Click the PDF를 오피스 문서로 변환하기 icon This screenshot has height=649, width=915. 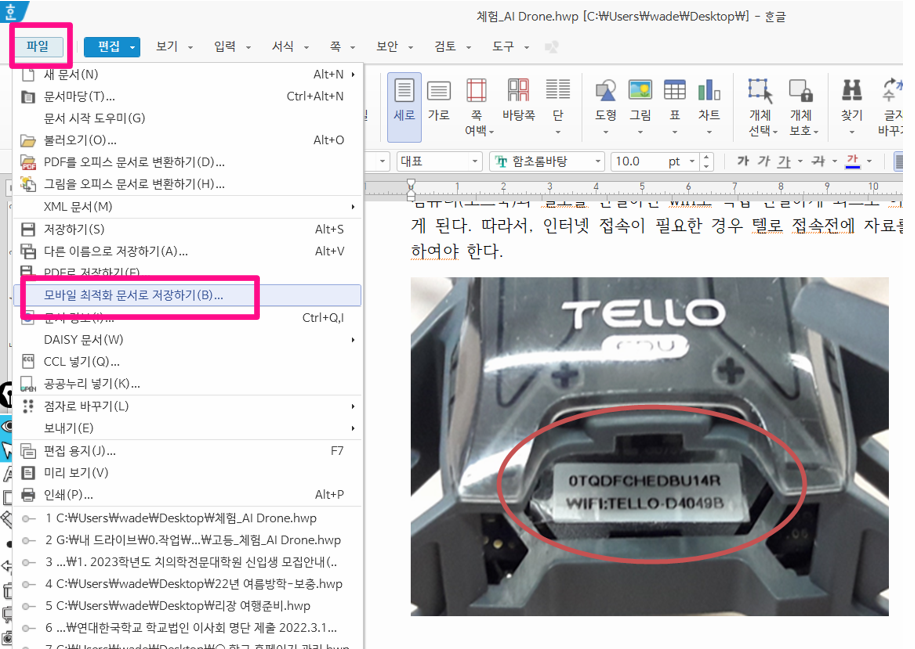pos(27,162)
